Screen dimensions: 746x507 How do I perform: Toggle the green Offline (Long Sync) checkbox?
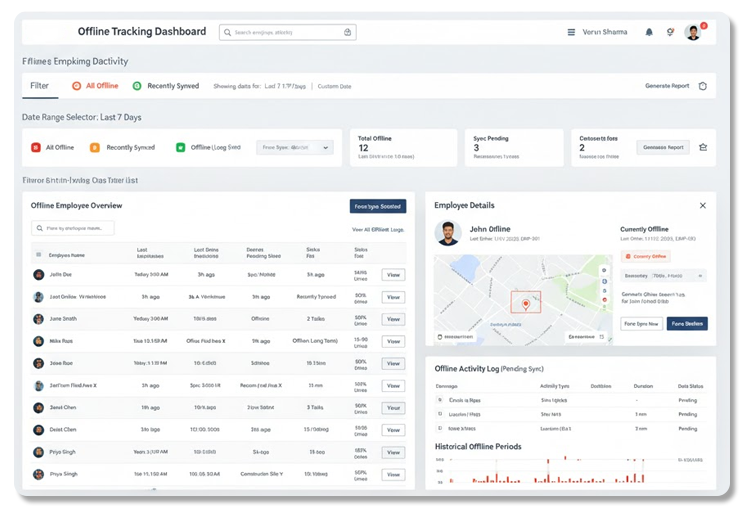[181, 147]
